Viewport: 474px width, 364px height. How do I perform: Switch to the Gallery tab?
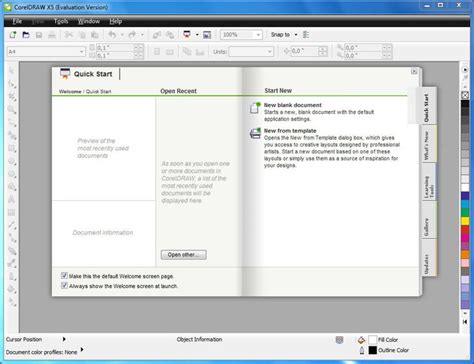click(429, 221)
